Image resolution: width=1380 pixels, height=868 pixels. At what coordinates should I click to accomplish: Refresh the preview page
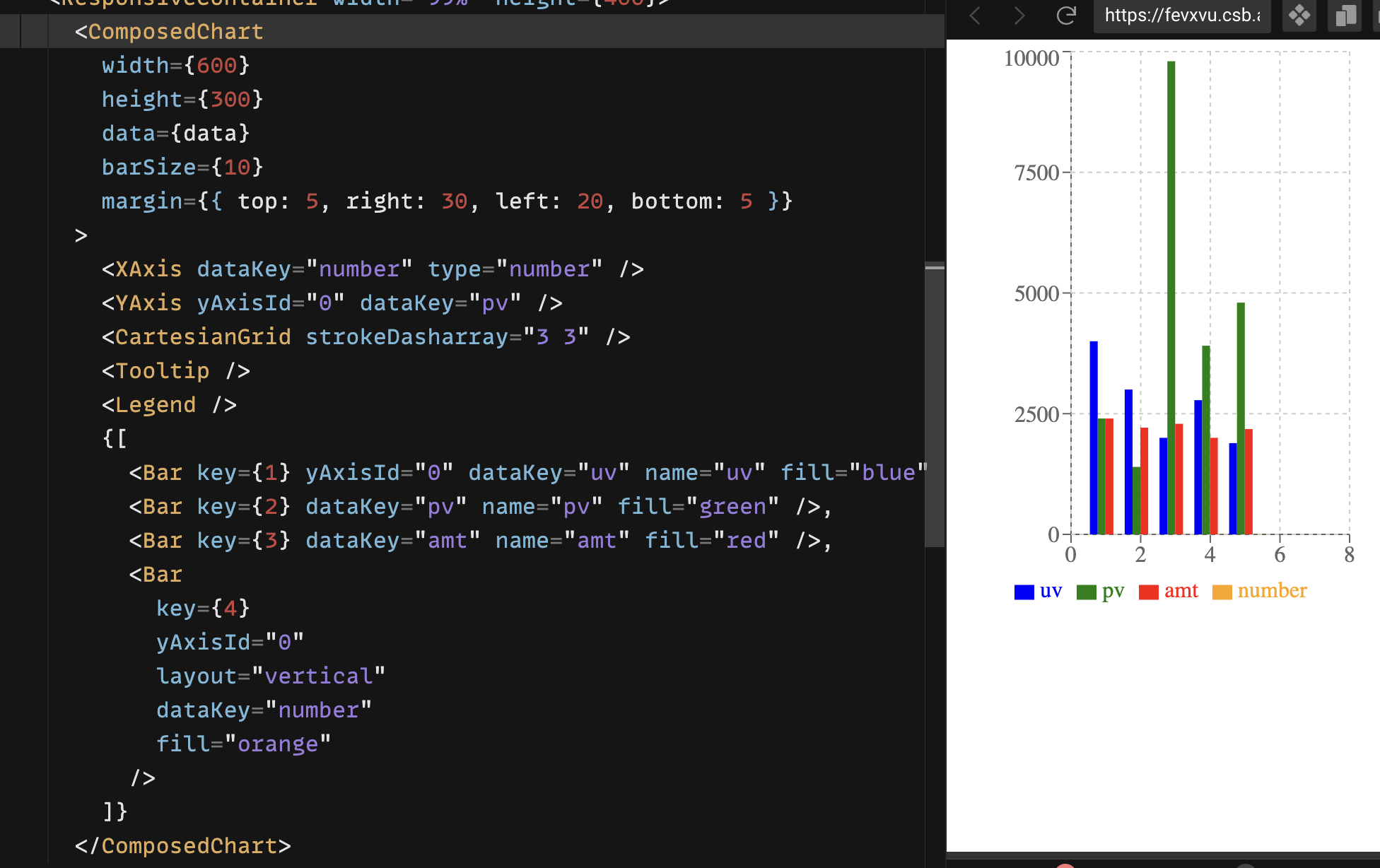(x=1066, y=16)
